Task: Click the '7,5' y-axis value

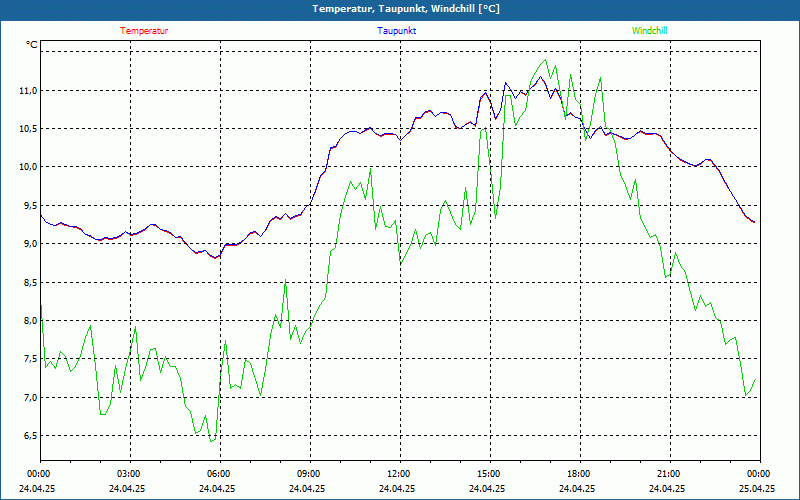Action: click(x=31, y=359)
